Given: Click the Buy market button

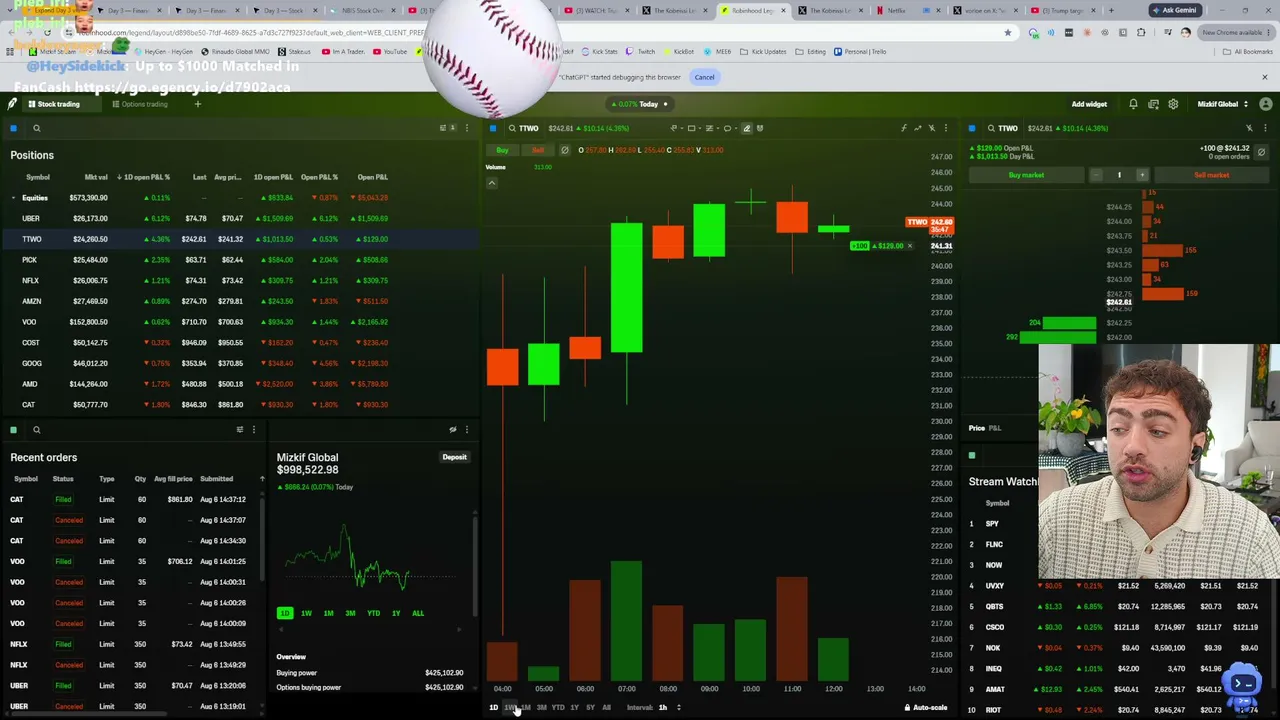Looking at the screenshot, I should coord(1026,175).
